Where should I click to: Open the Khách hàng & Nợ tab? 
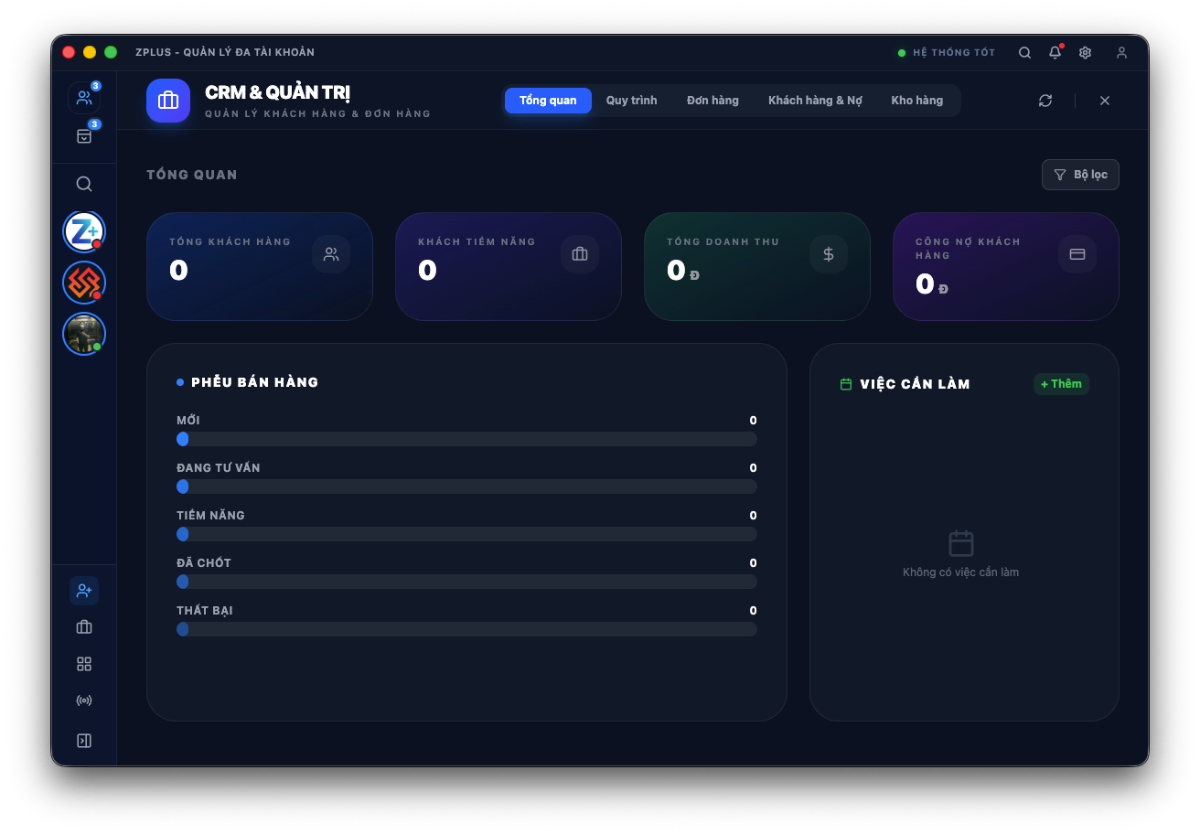point(814,101)
